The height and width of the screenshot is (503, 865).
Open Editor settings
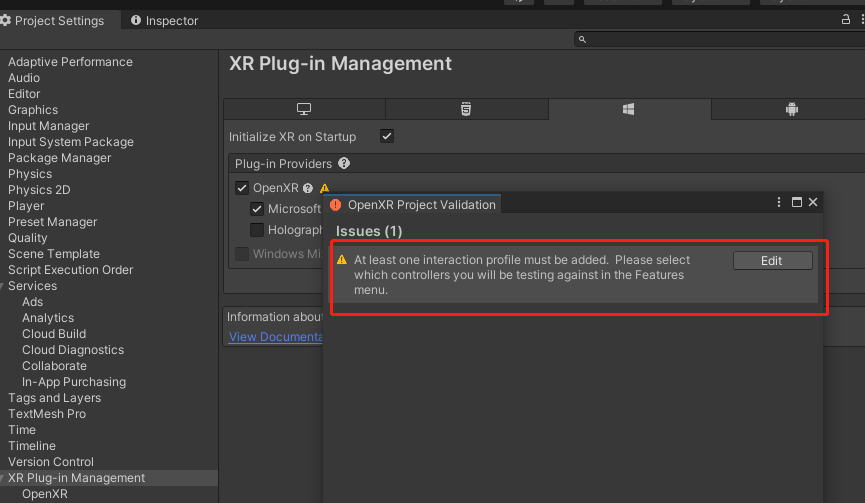click(x=24, y=94)
